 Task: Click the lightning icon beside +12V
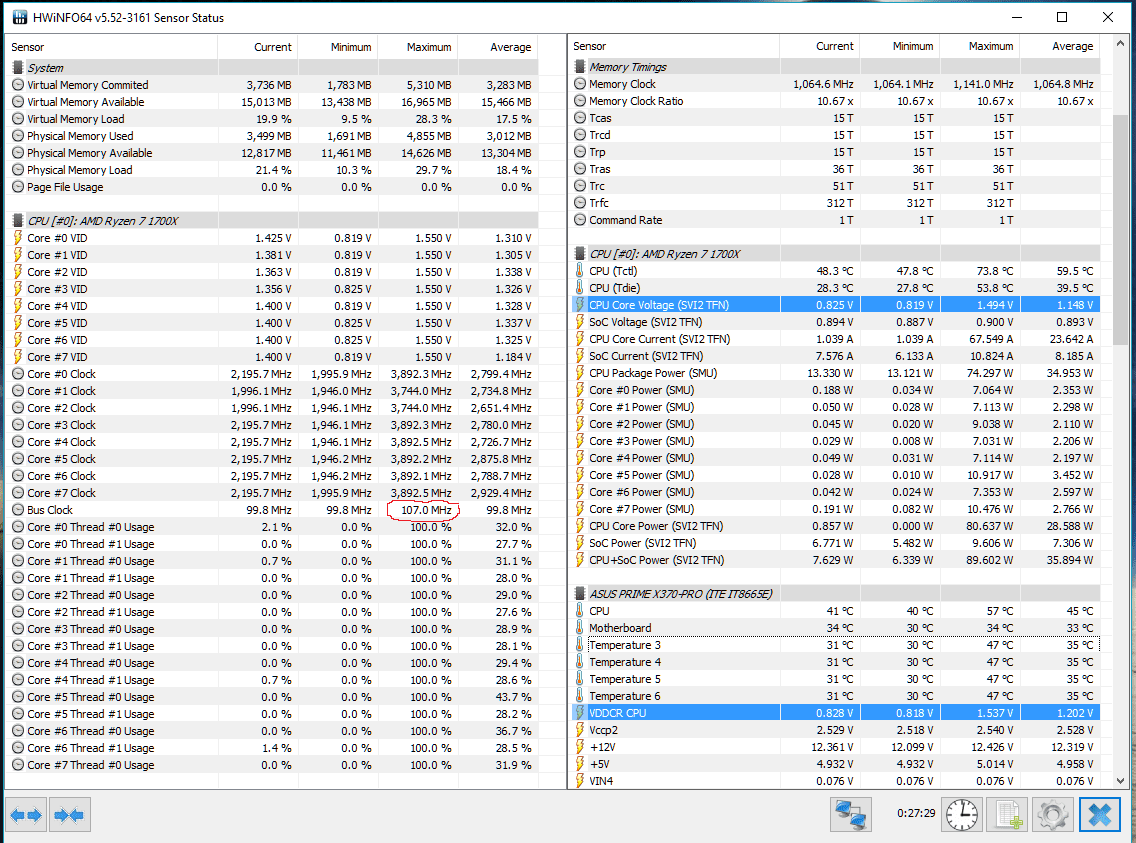point(580,747)
